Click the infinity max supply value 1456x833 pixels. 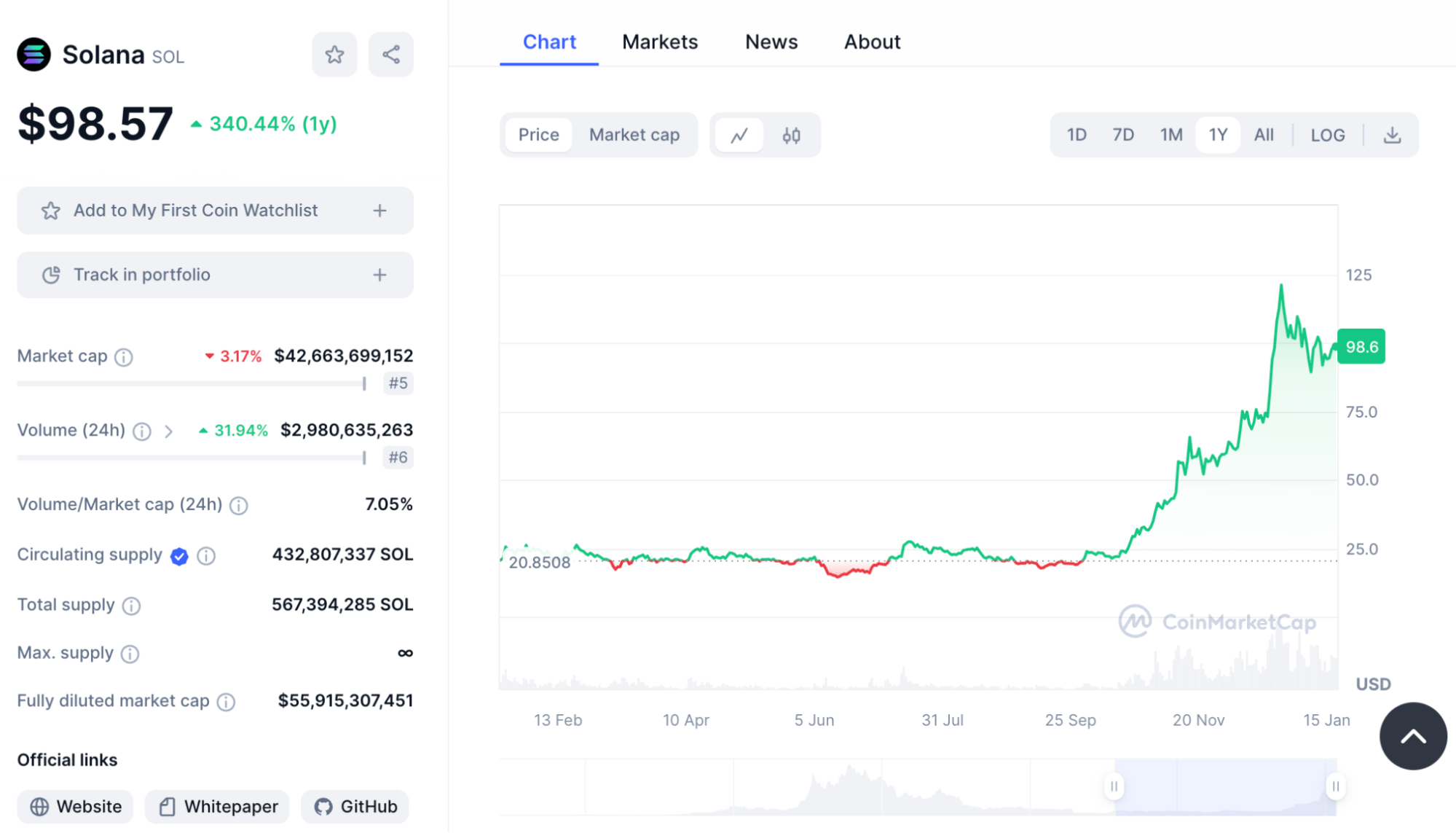click(405, 653)
